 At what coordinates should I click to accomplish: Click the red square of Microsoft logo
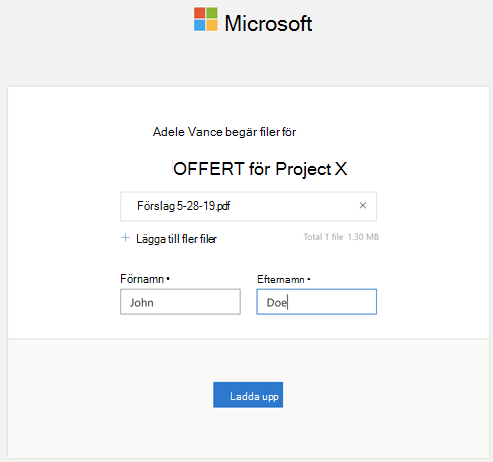(x=199, y=13)
